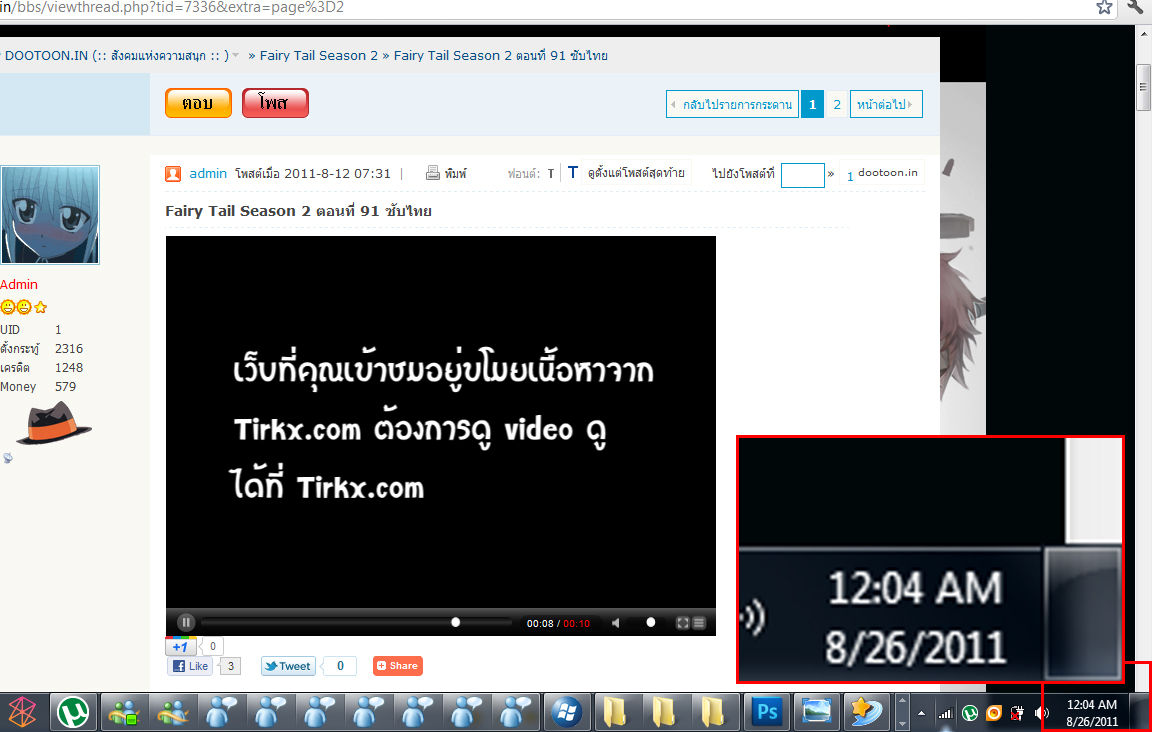Click the taskbar toolbar scroll-up arrow
Screen dimensions: 1152x732
[903, 700]
